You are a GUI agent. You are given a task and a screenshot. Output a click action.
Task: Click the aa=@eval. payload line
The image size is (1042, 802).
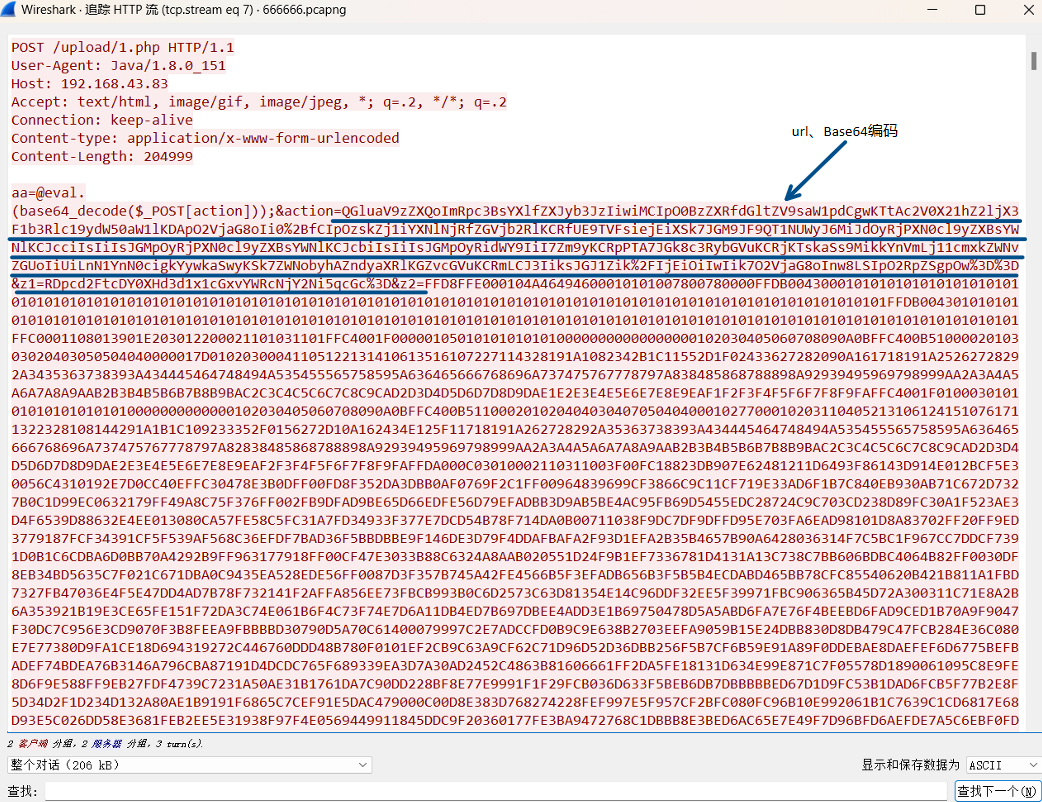[48, 192]
